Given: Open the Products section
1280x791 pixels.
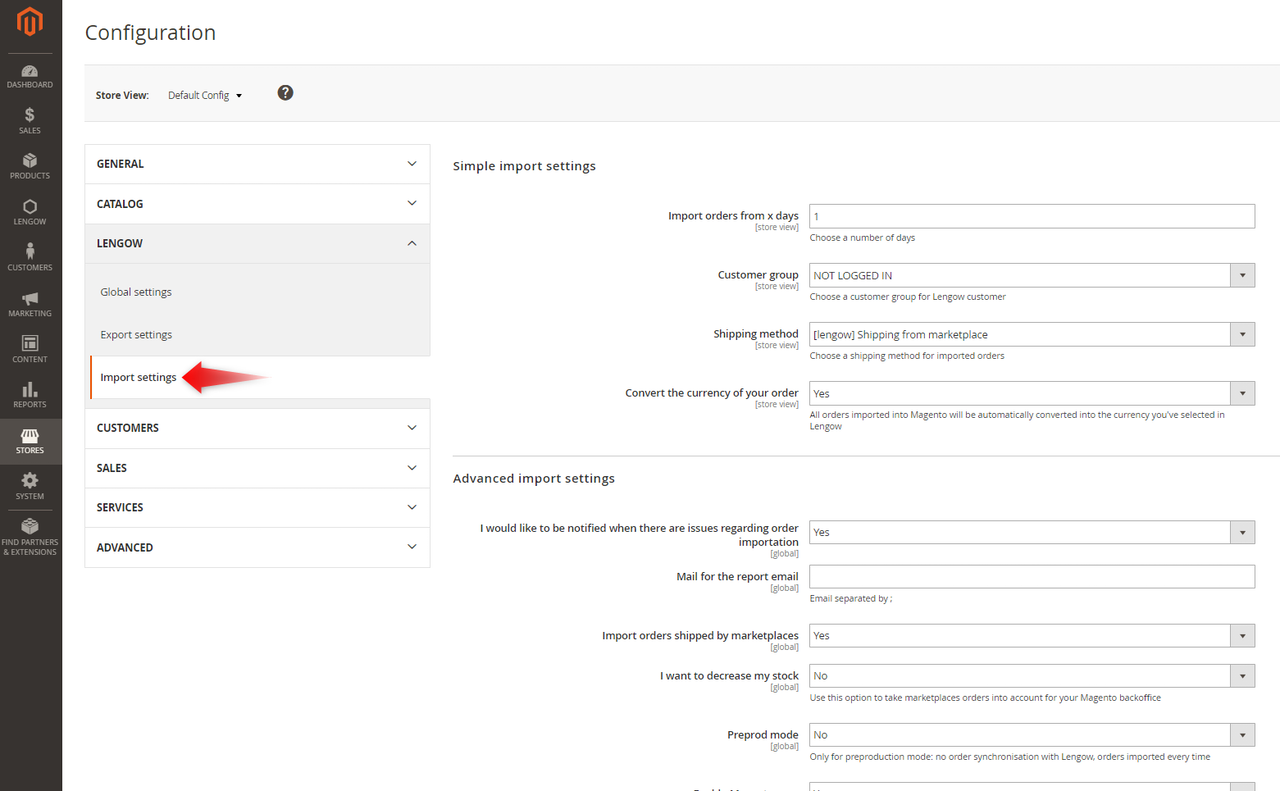Looking at the screenshot, I should 30,165.
